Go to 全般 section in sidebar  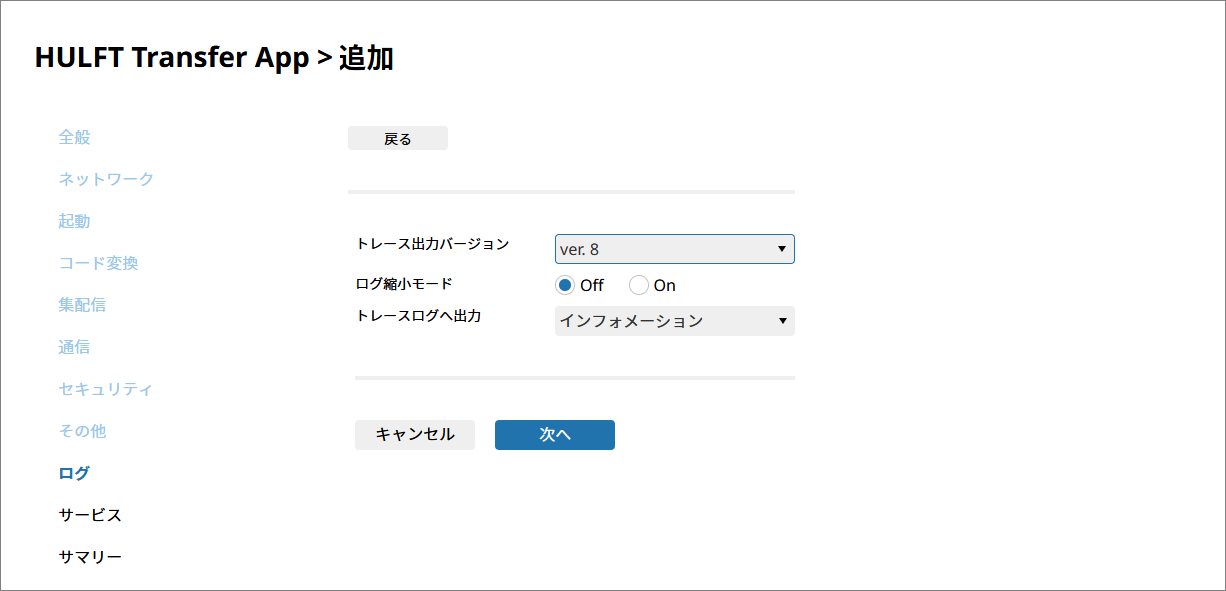click(x=74, y=137)
